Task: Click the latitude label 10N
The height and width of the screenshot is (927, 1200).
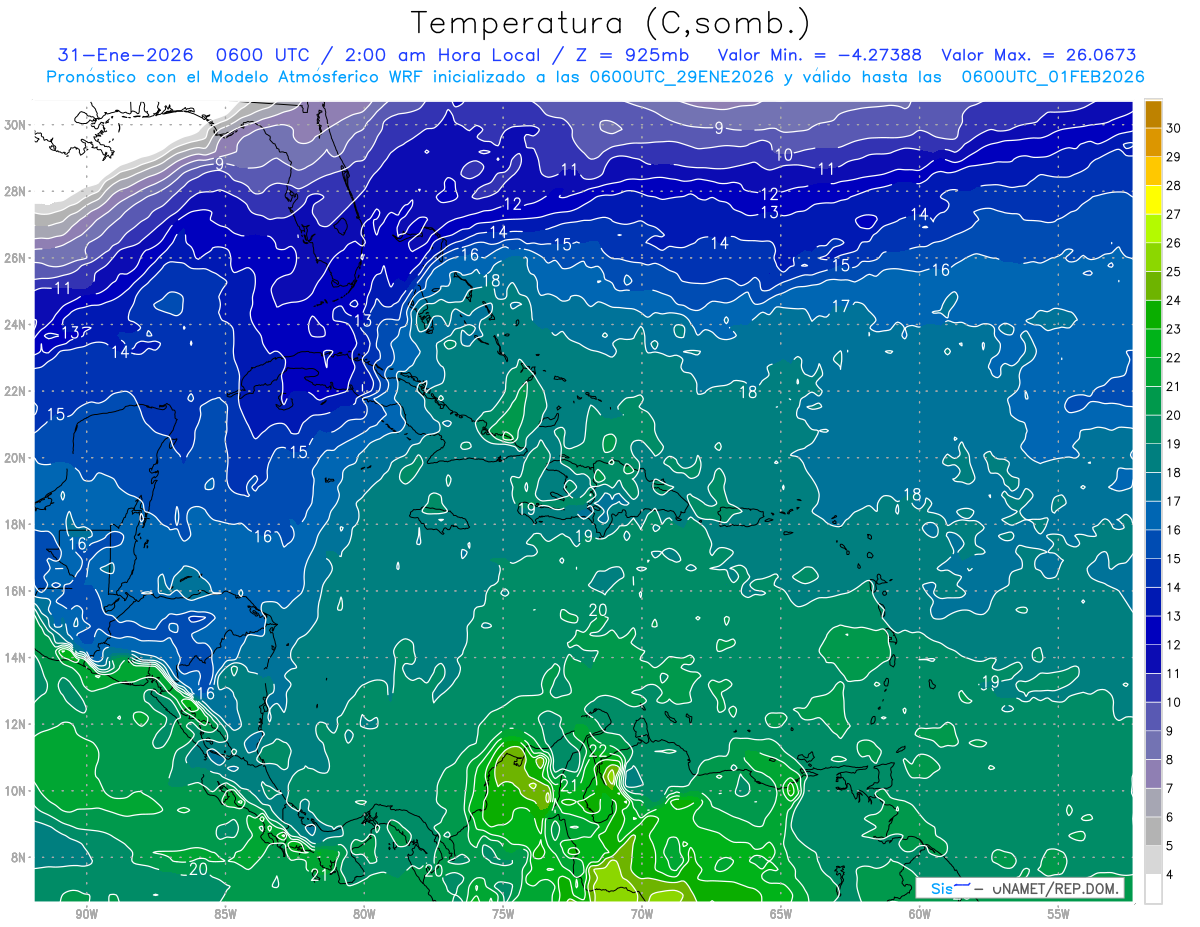Action: coord(16,791)
